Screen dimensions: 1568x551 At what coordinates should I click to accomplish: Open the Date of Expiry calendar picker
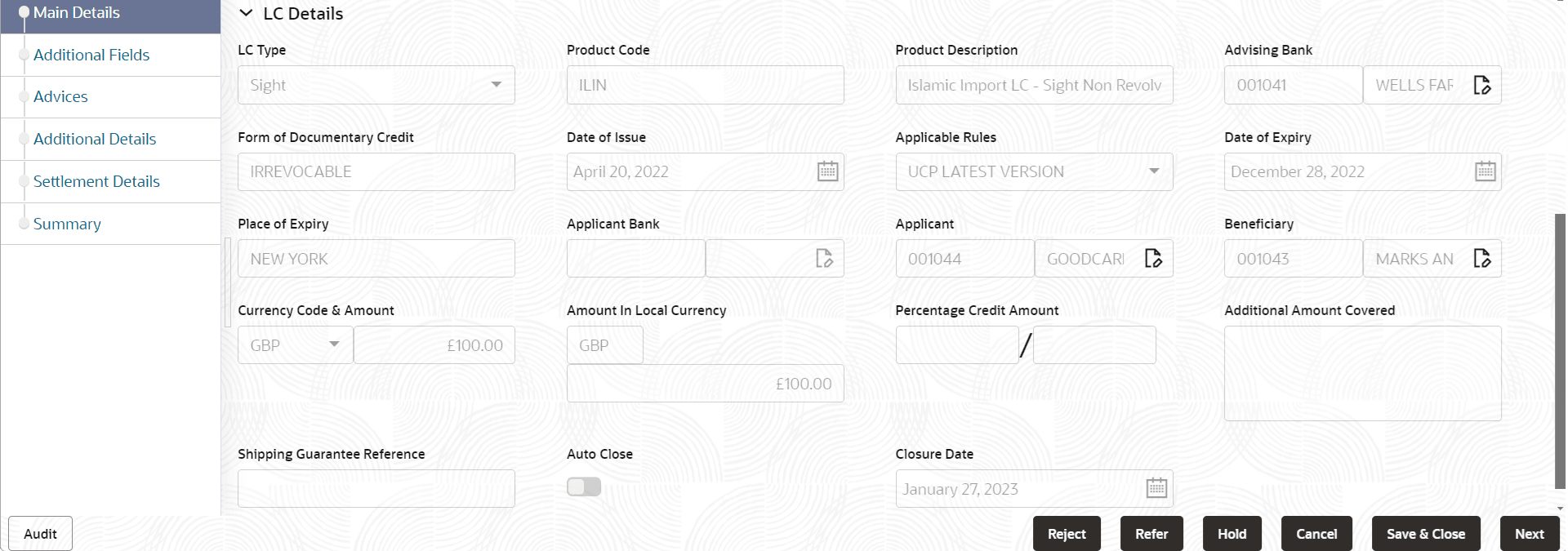tap(1485, 171)
